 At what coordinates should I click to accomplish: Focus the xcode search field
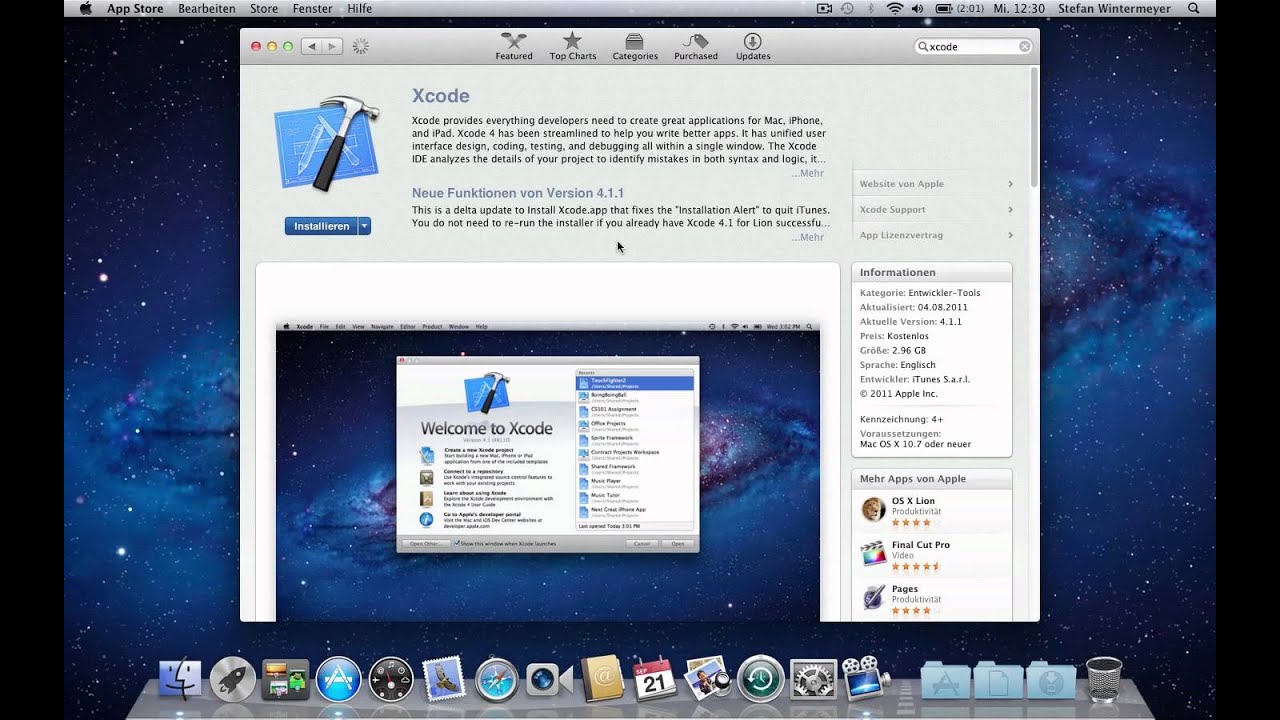click(x=973, y=46)
